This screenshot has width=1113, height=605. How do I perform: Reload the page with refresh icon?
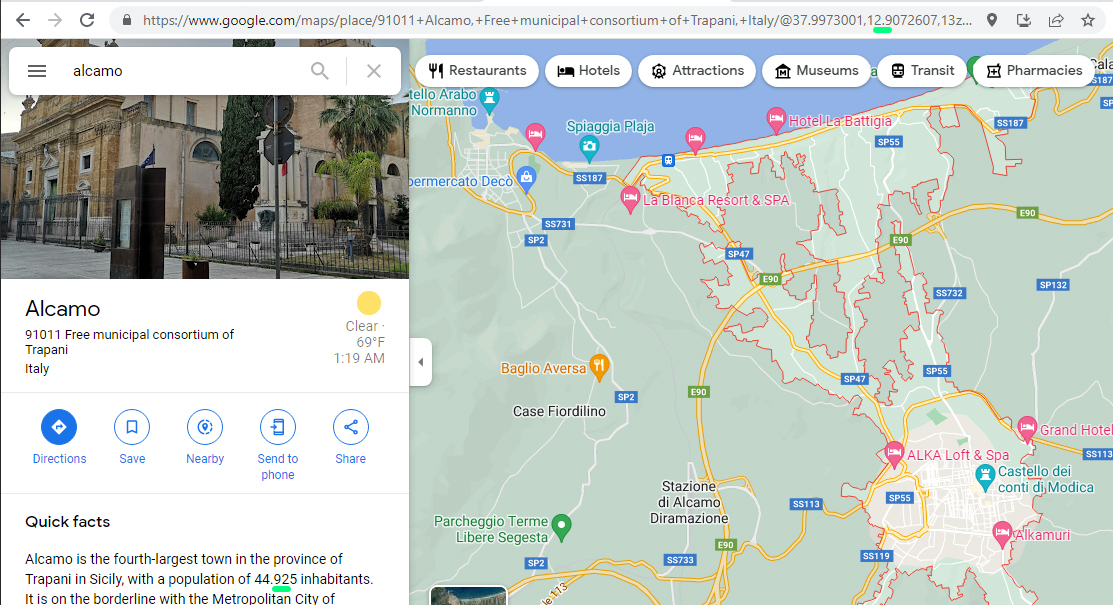pos(87,20)
